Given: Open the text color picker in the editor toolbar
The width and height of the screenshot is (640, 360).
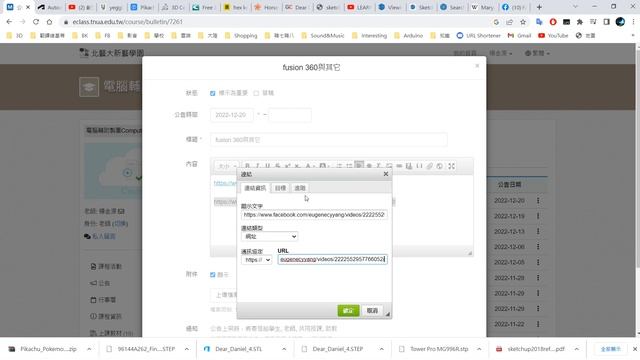Looking at the screenshot, I should pos(309,166).
